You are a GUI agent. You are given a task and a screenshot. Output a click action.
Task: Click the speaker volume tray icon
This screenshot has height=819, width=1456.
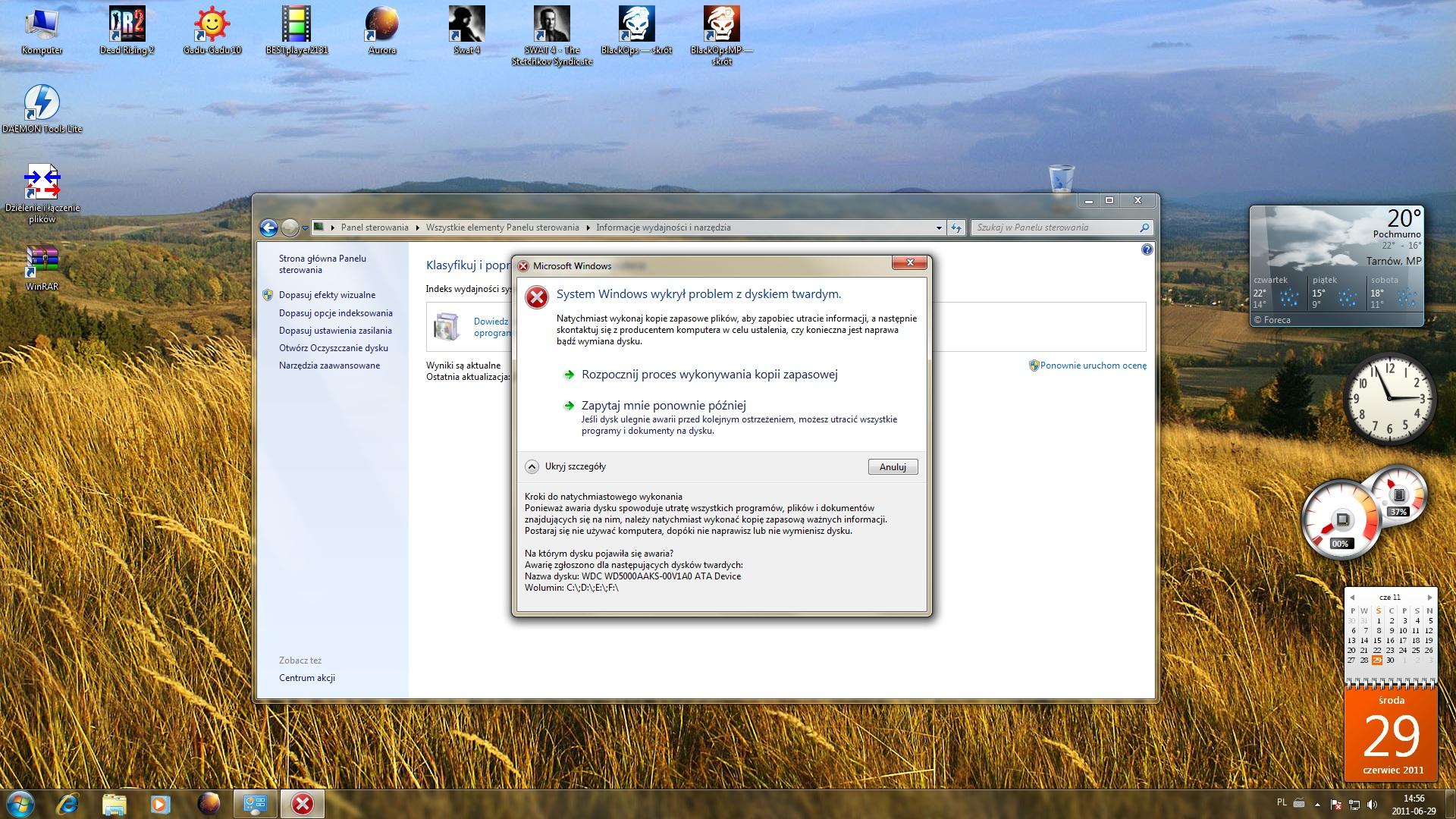click(x=1373, y=804)
